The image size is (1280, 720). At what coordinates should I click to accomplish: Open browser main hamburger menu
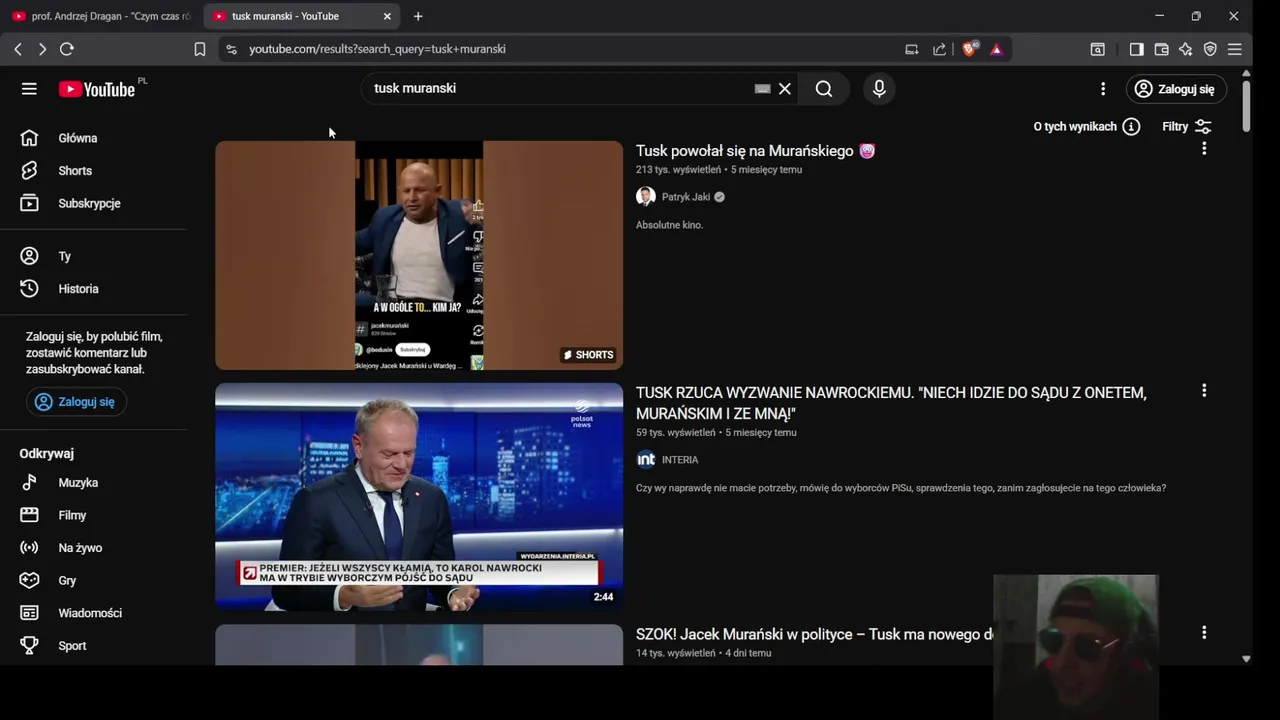click(1235, 49)
